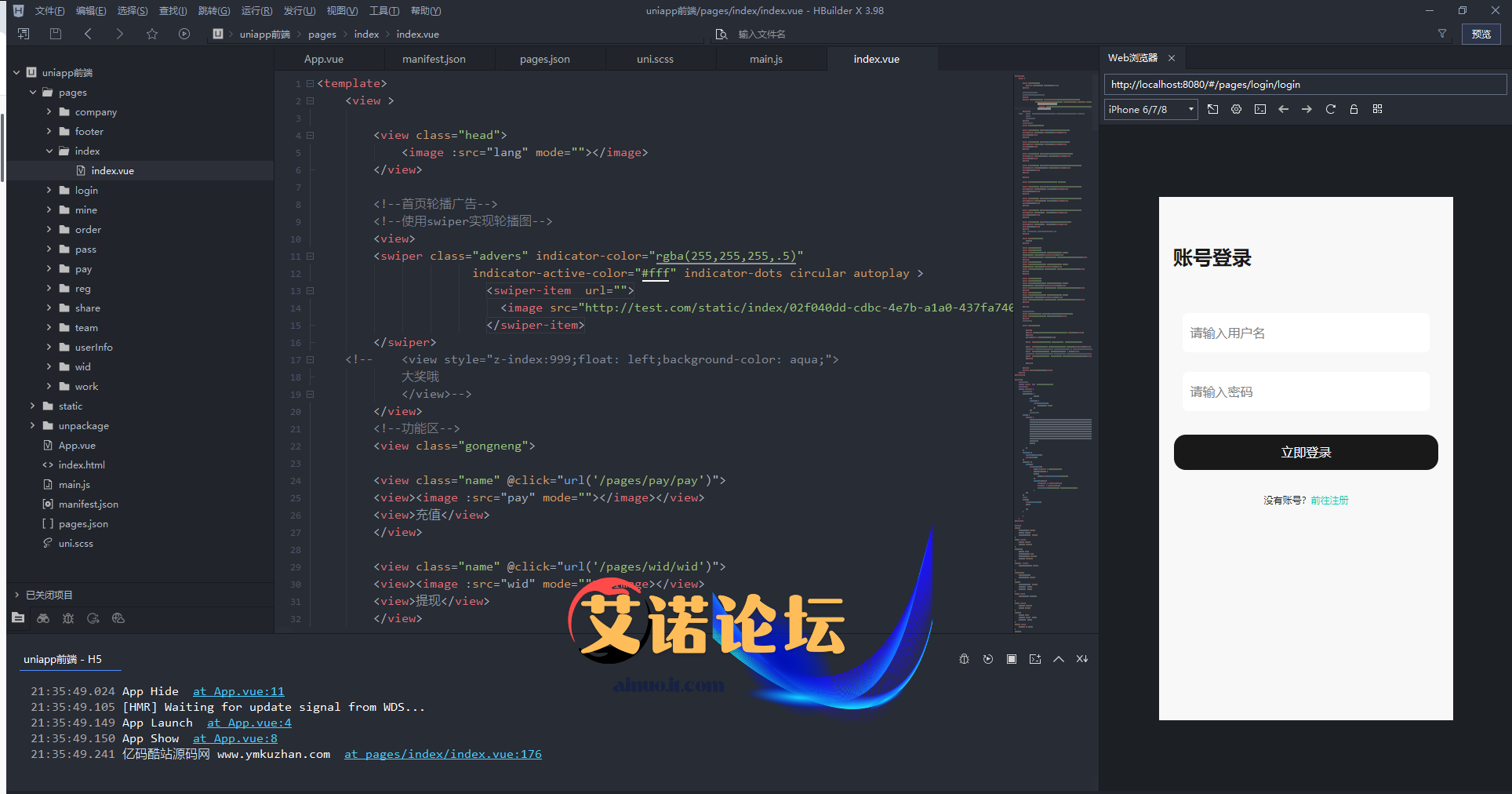1512x794 pixels.
Task: Click the new file icon in the toolbar
Action: pos(24,34)
